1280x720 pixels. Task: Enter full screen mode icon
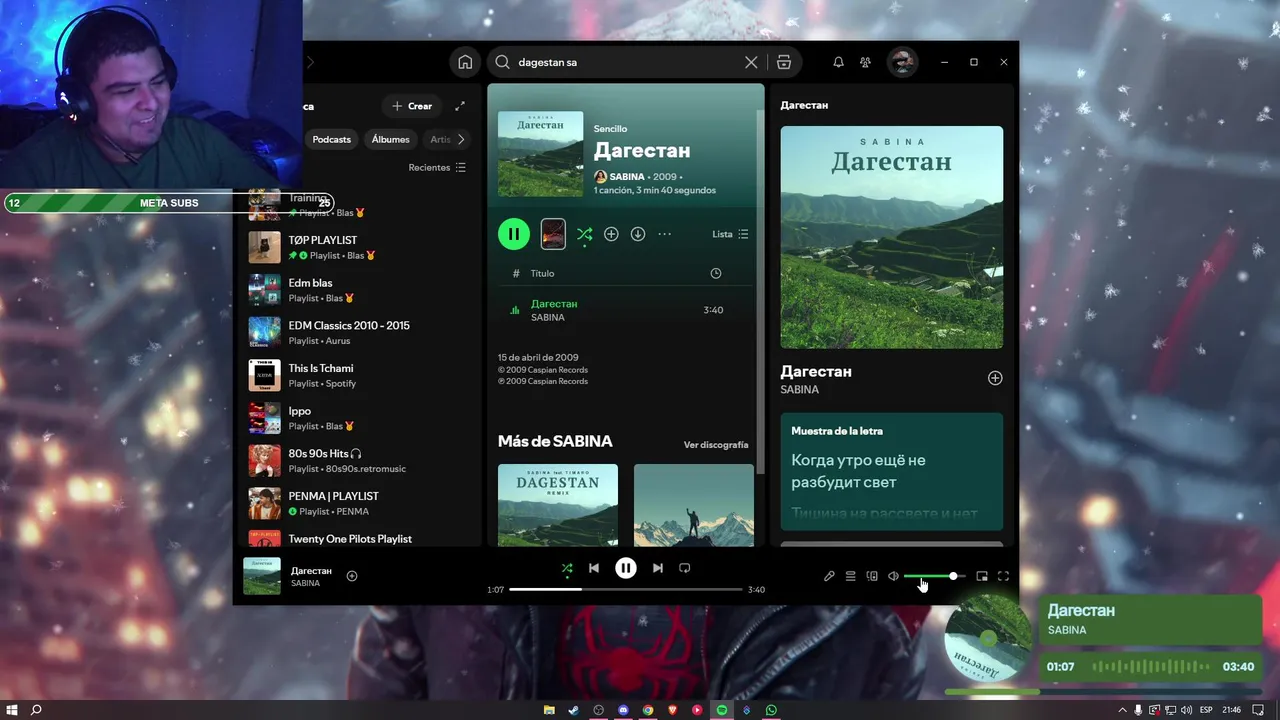1004,576
